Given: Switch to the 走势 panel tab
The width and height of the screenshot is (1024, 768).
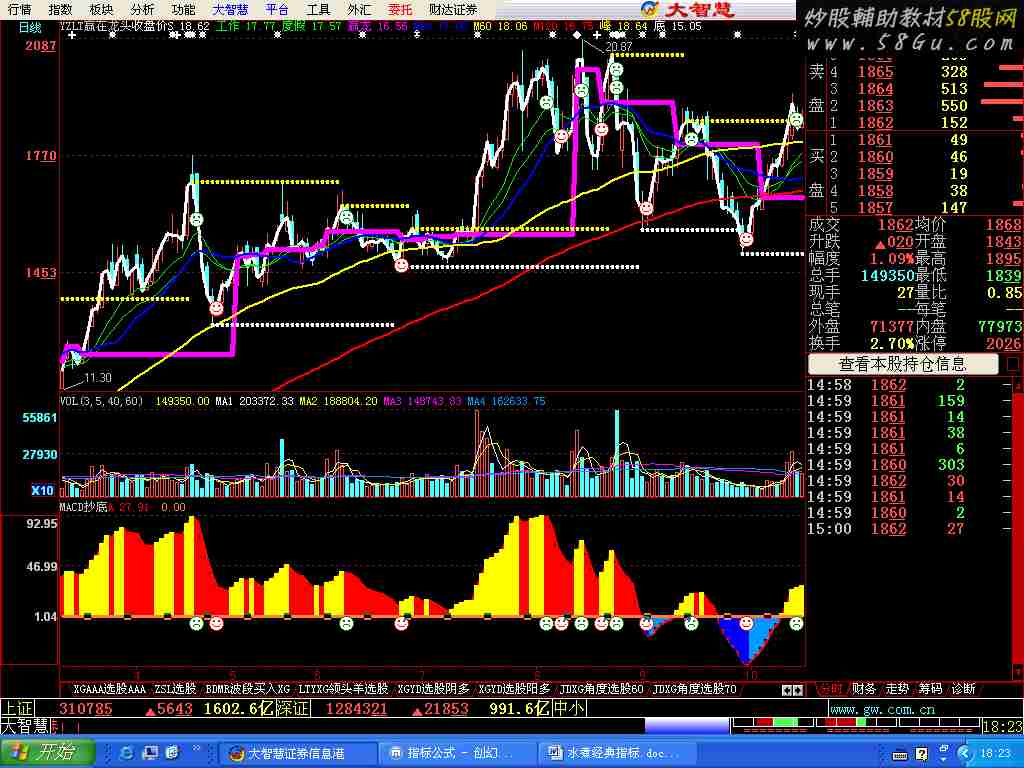Looking at the screenshot, I should click(897, 688).
